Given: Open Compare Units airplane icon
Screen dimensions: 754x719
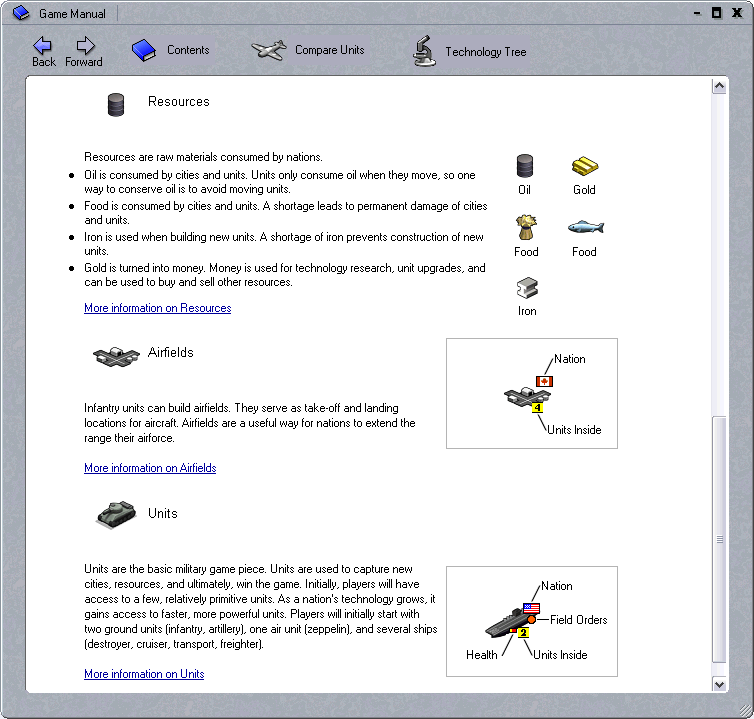Looking at the screenshot, I should point(268,50).
